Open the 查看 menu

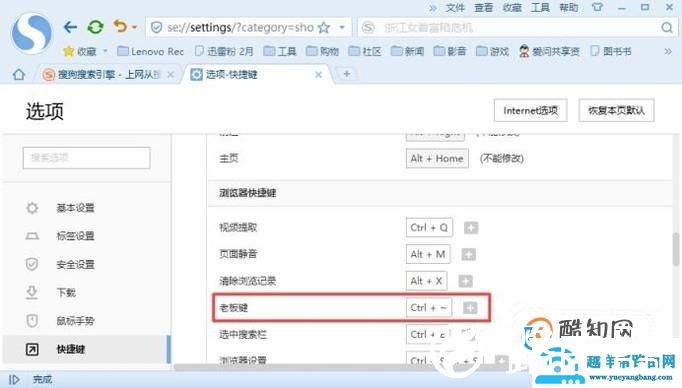tap(483, 8)
